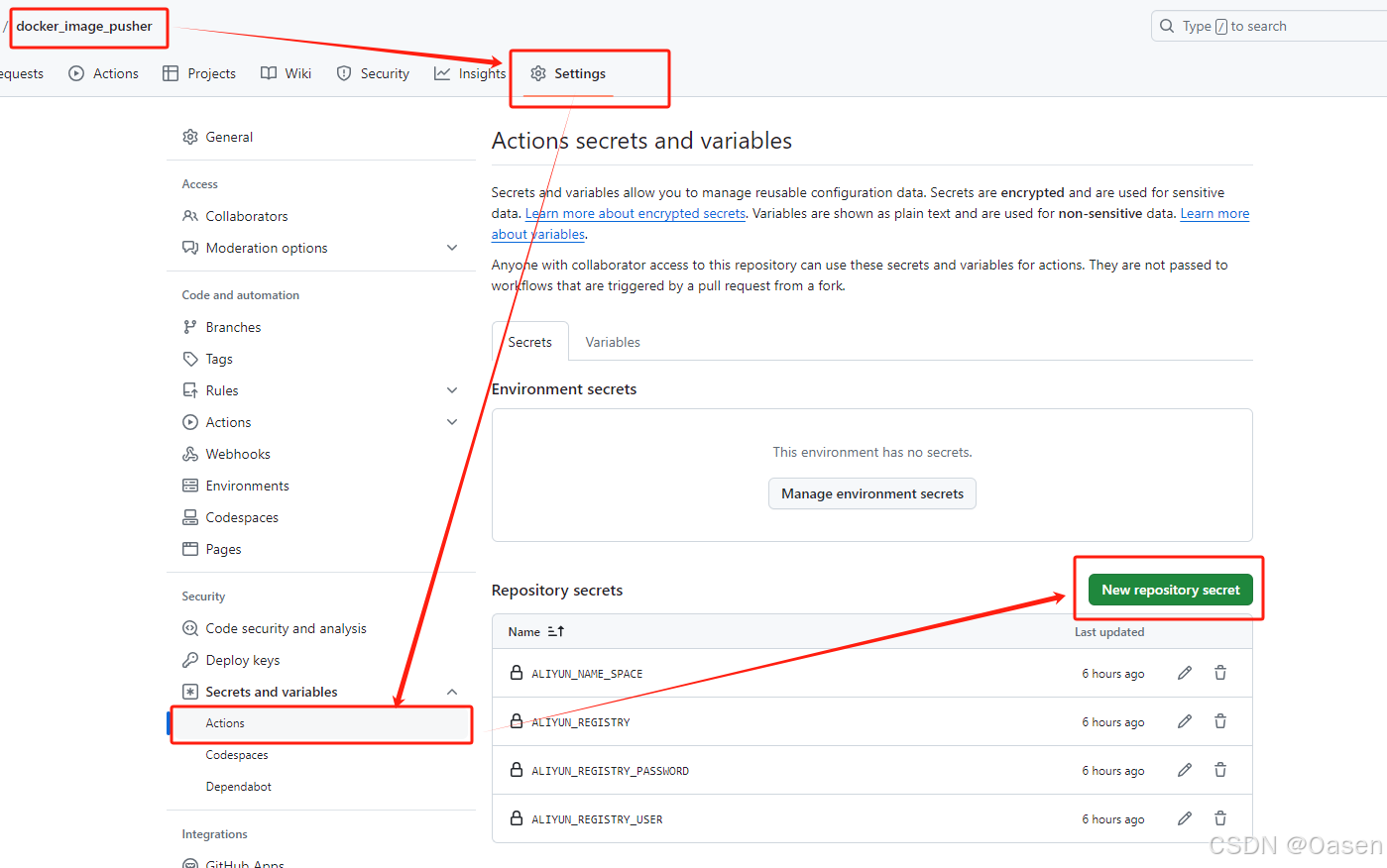This screenshot has height=868, width=1387.
Task: Expand the sidebar Actions section chevron
Action: click(452, 422)
